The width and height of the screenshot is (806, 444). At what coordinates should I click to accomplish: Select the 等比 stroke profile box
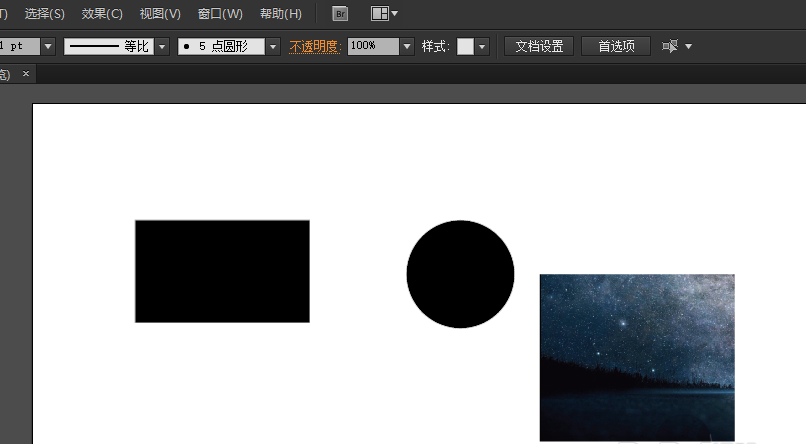109,46
